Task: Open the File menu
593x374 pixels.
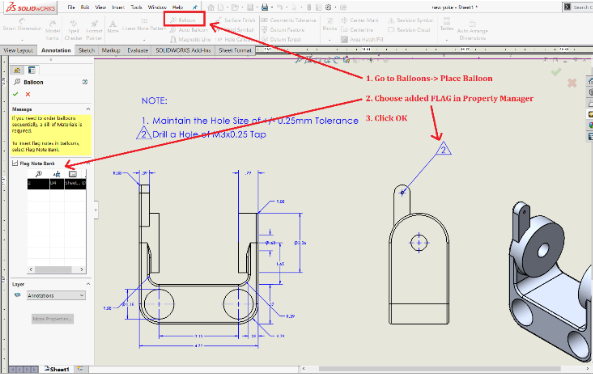Action: [x=71, y=7]
